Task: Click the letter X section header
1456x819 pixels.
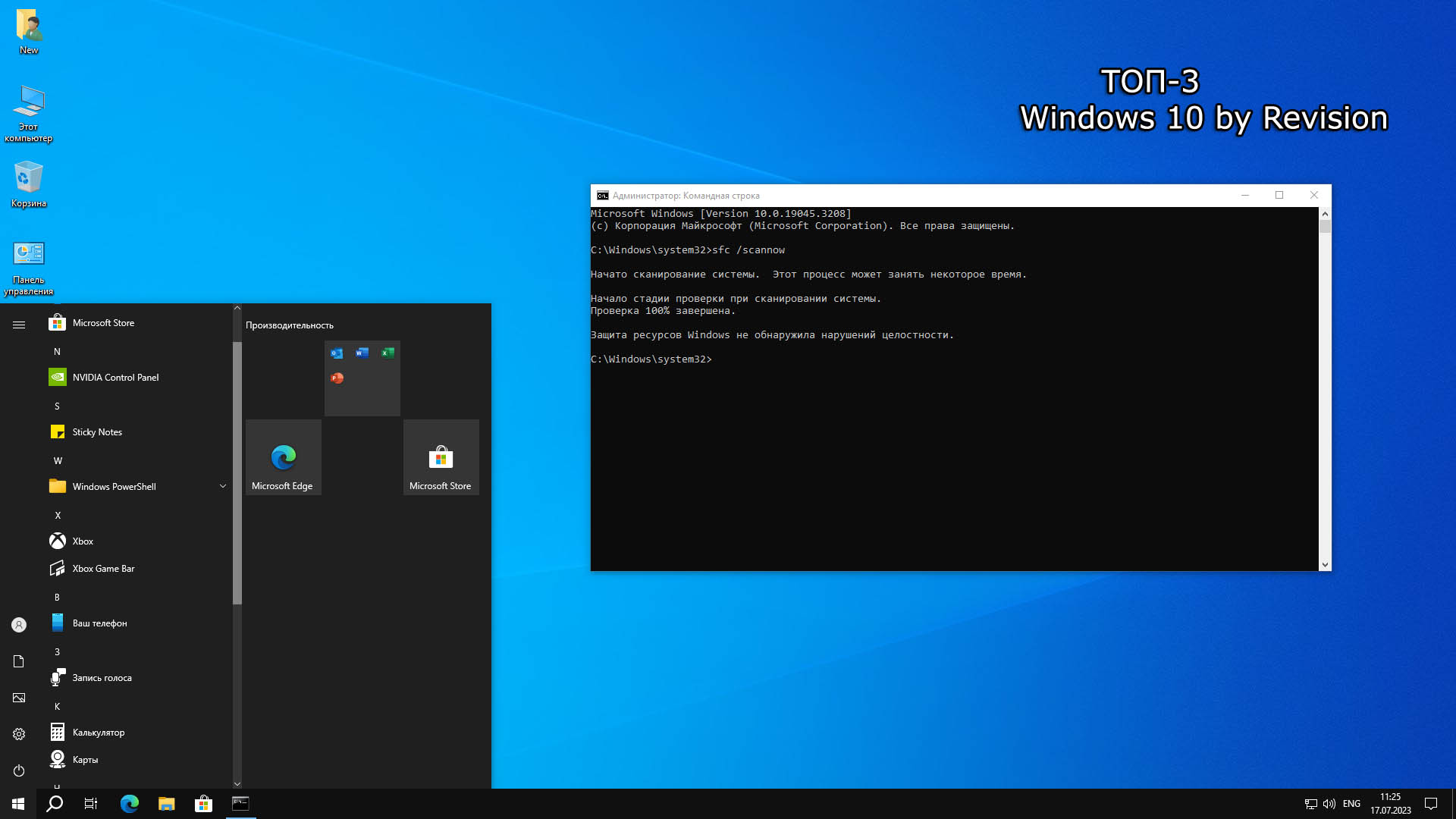Action: [58, 515]
